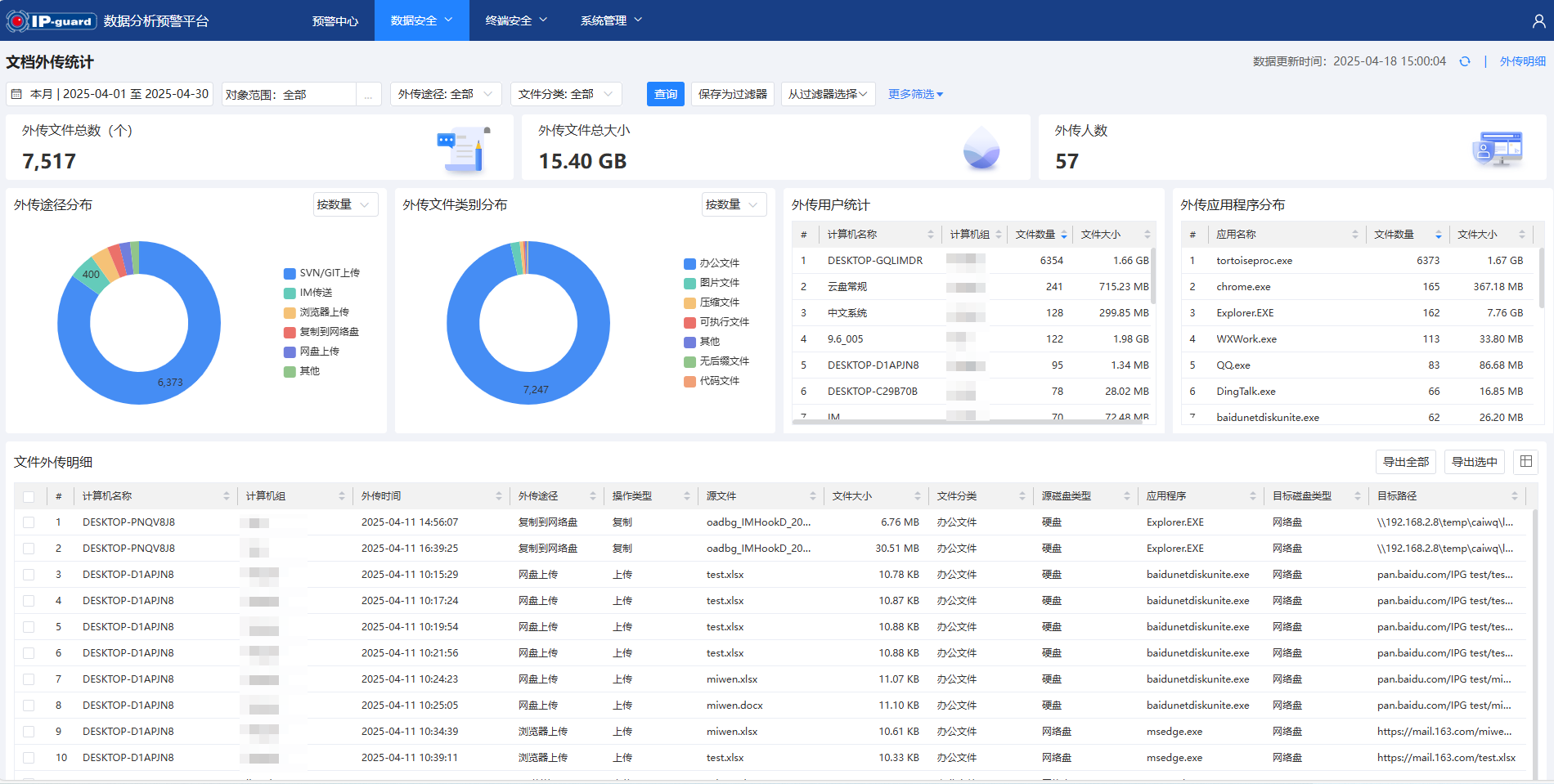
Task: Open 从过滤器选择 dropdown
Action: click(828, 94)
